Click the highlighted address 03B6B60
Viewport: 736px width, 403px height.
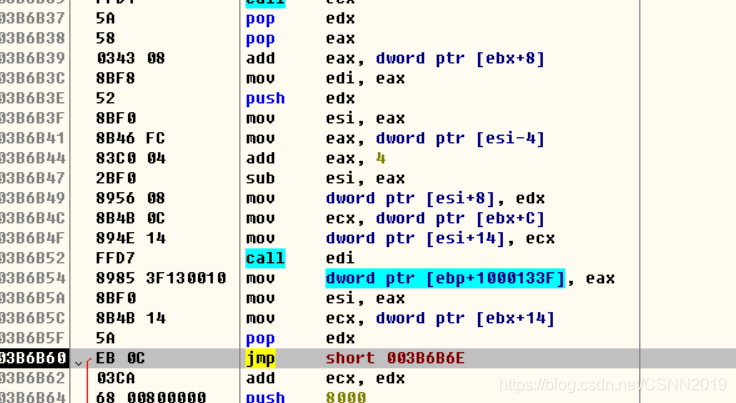[x=34, y=358]
